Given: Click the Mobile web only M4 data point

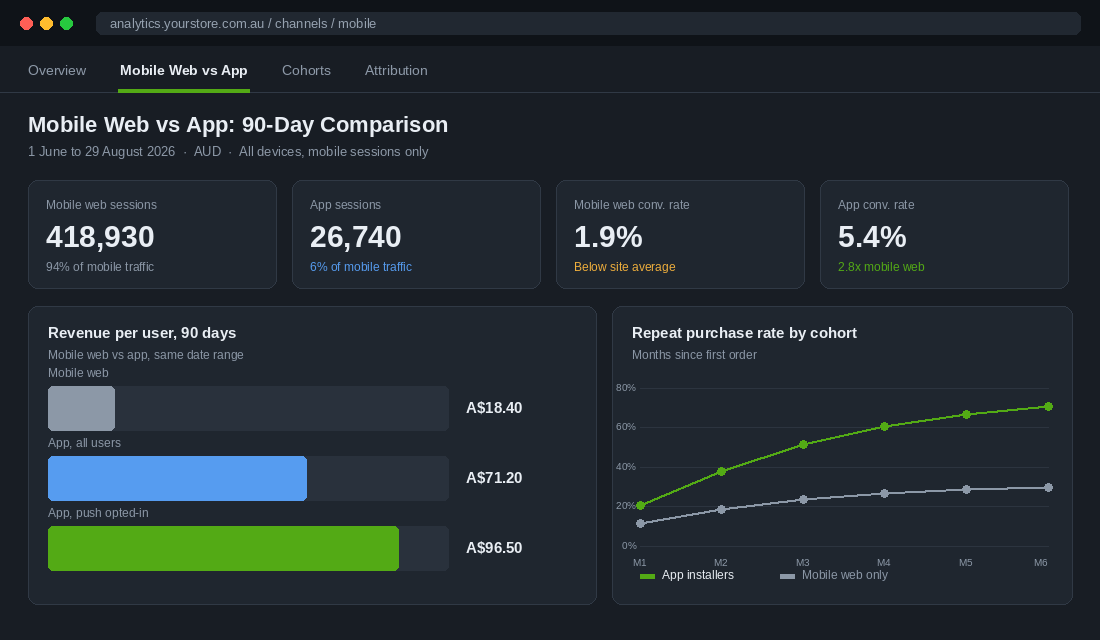Looking at the screenshot, I should pos(885,493).
